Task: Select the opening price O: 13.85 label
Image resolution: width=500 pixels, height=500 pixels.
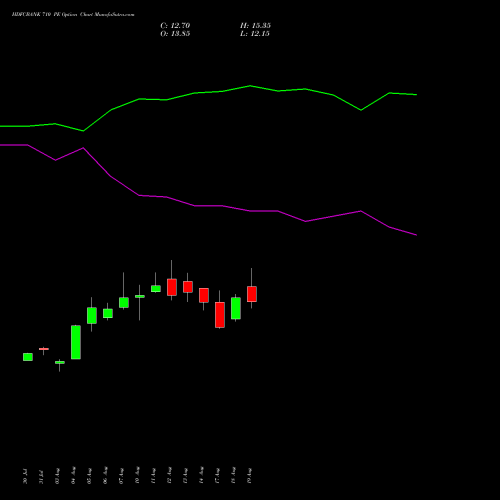Action: (175, 34)
